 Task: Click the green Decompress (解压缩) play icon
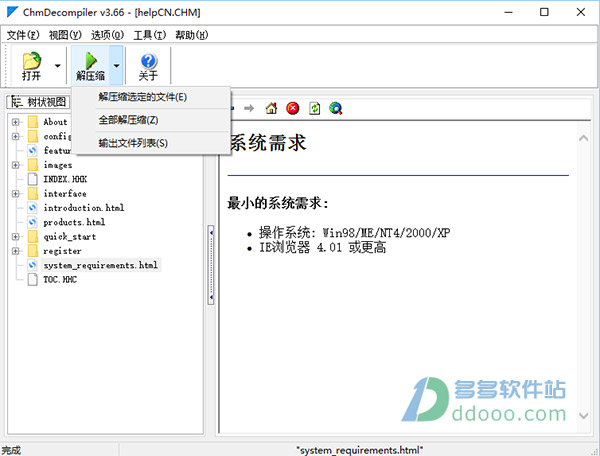pos(91,60)
